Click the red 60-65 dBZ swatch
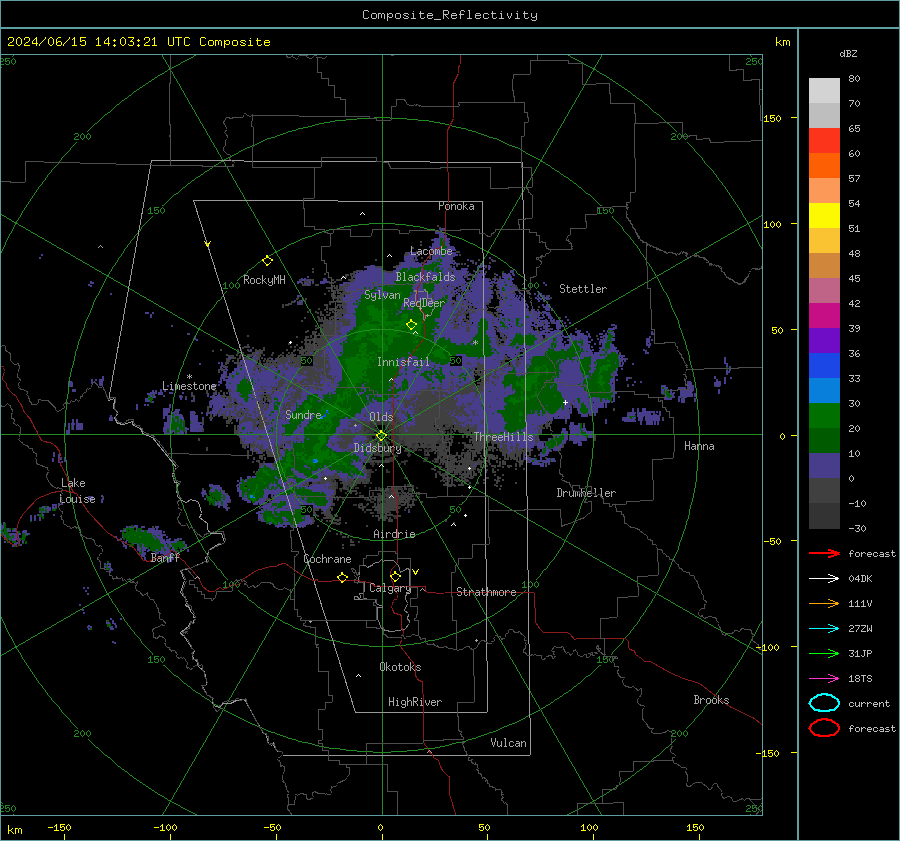Viewport: 900px width, 841px height. [x=824, y=141]
